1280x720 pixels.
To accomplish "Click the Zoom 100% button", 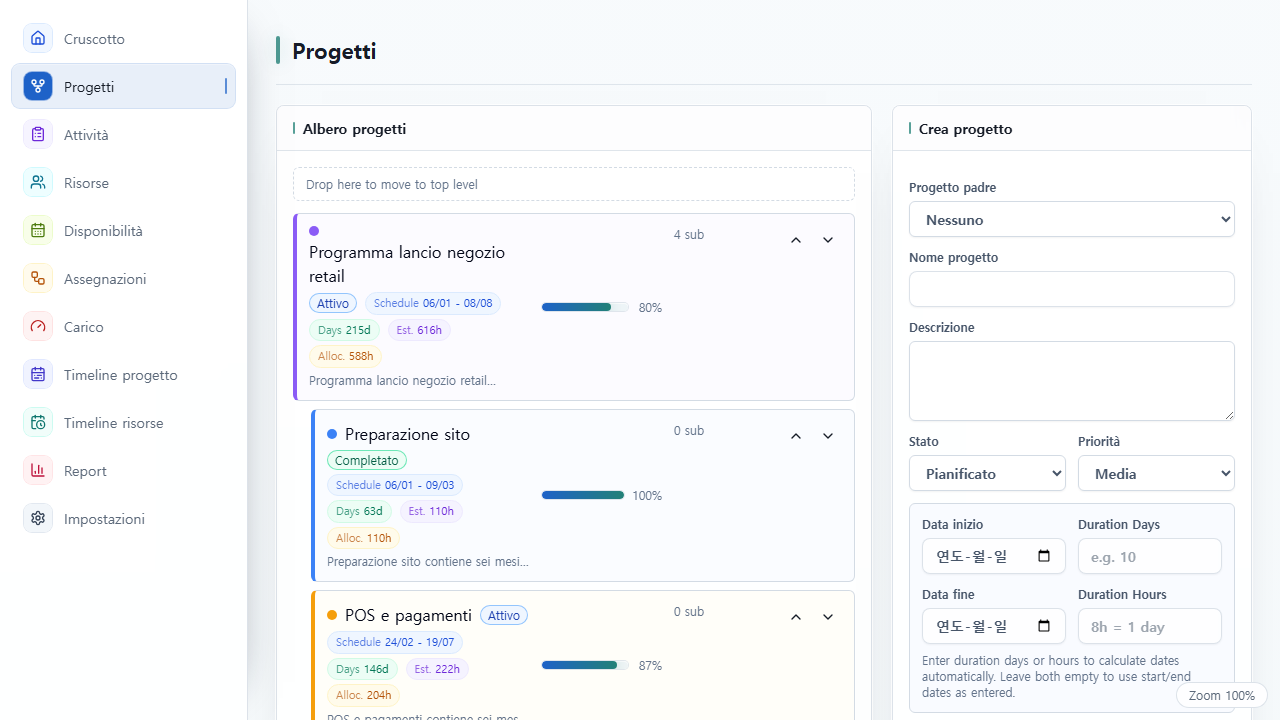I will pos(1222,695).
